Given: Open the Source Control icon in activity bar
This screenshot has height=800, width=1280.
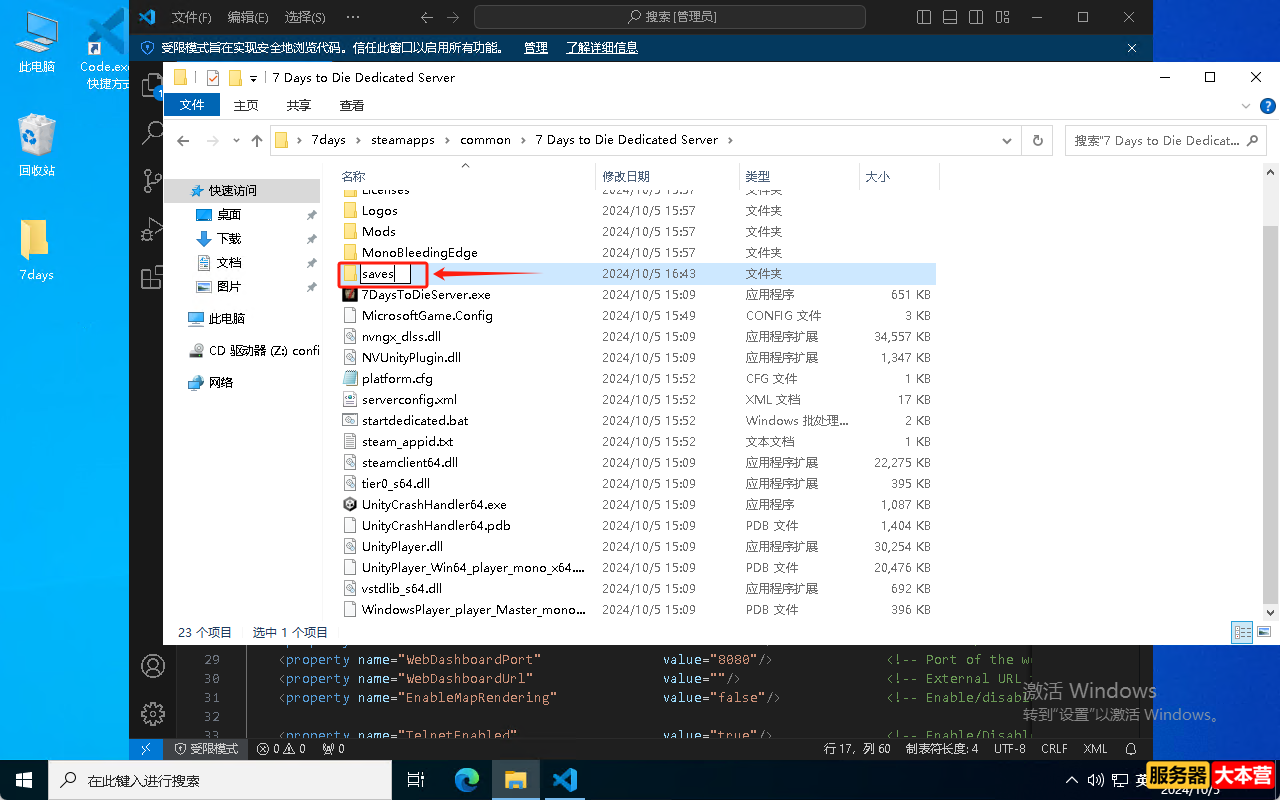Looking at the screenshot, I should [x=152, y=180].
